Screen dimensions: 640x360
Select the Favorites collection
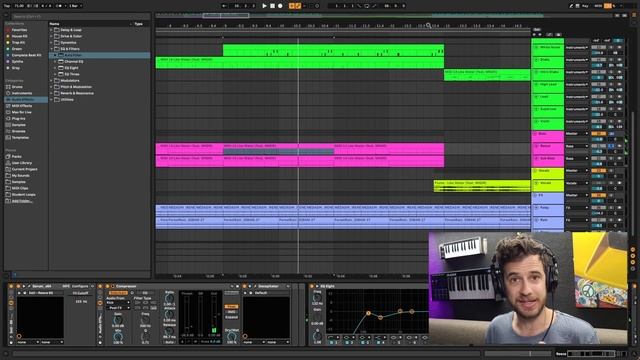[19, 30]
